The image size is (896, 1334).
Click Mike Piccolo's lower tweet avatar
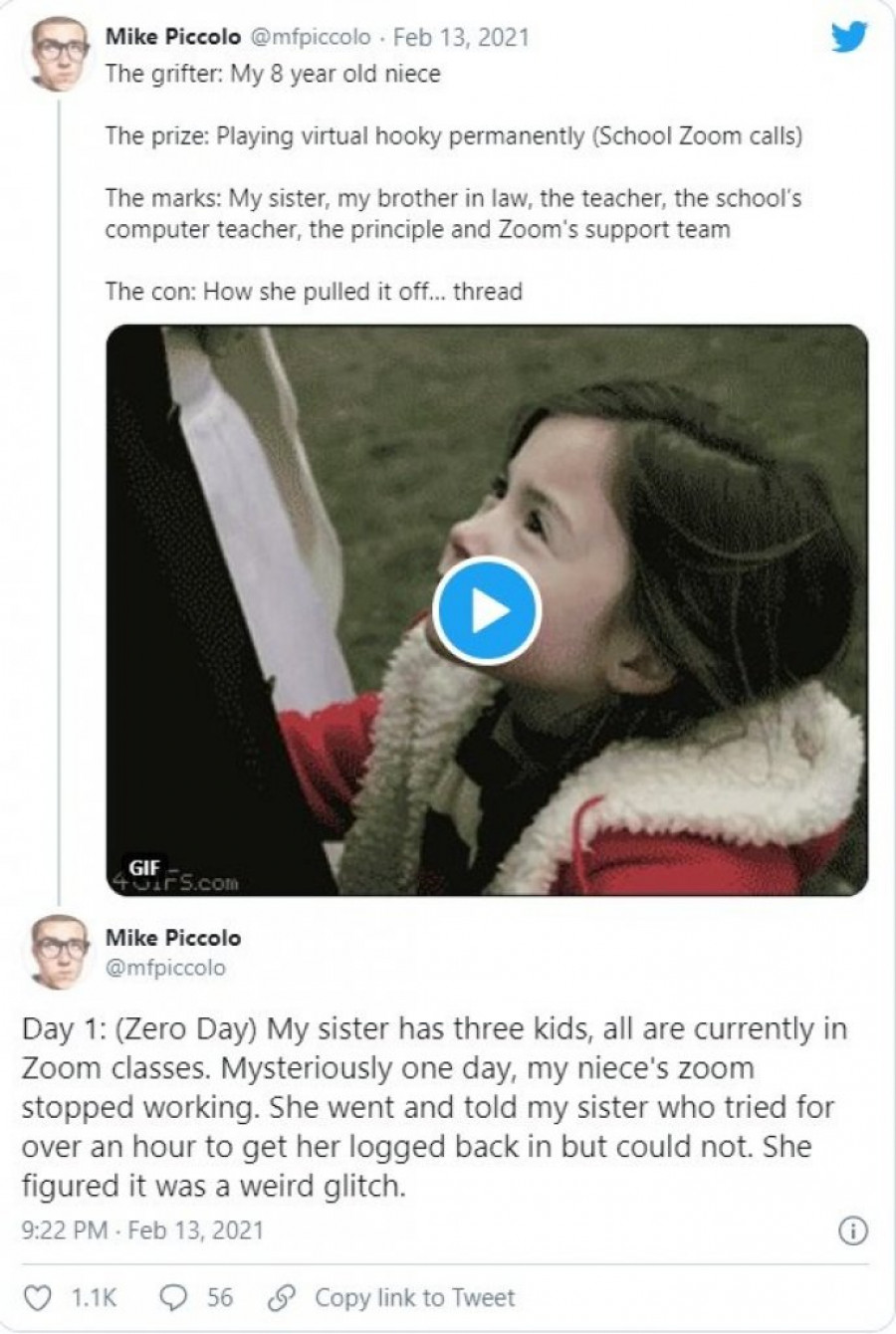(60, 951)
